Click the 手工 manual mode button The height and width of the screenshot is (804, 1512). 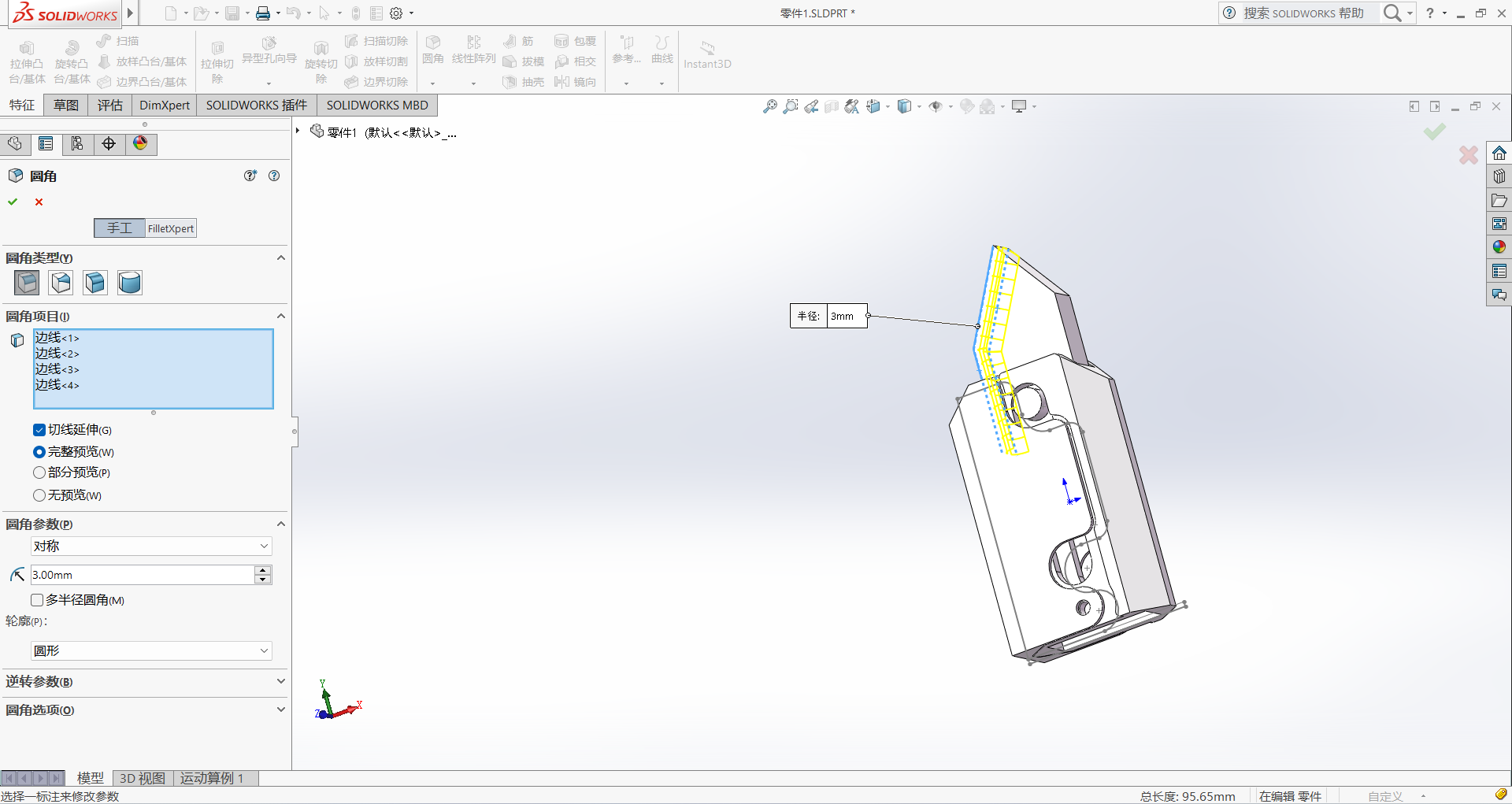coord(120,228)
